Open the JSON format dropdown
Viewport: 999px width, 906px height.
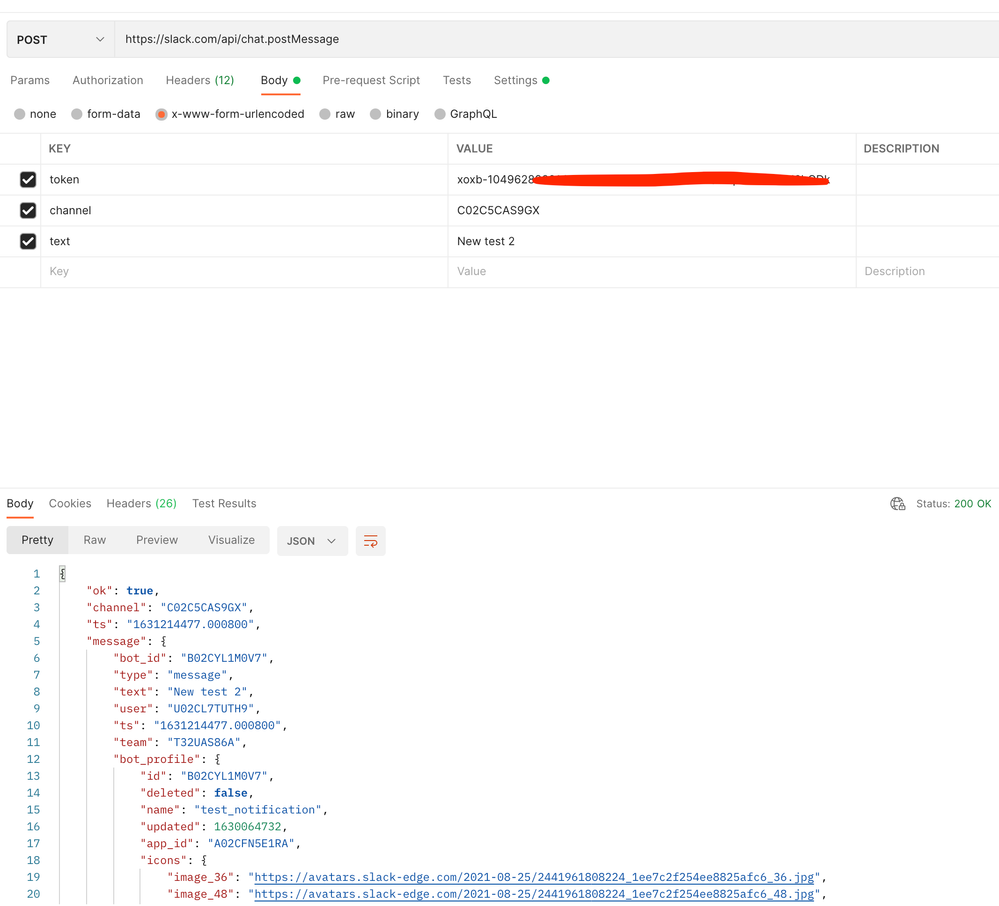pos(312,541)
